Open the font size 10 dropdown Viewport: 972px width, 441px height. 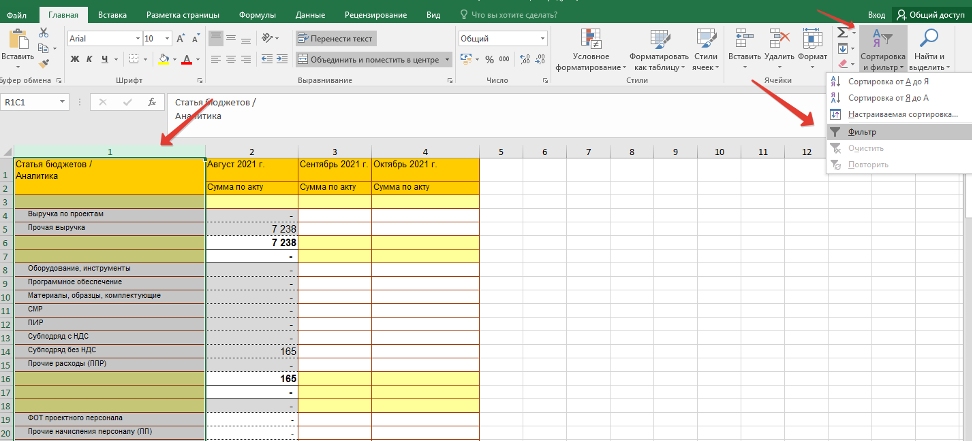(x=168, y=38)
